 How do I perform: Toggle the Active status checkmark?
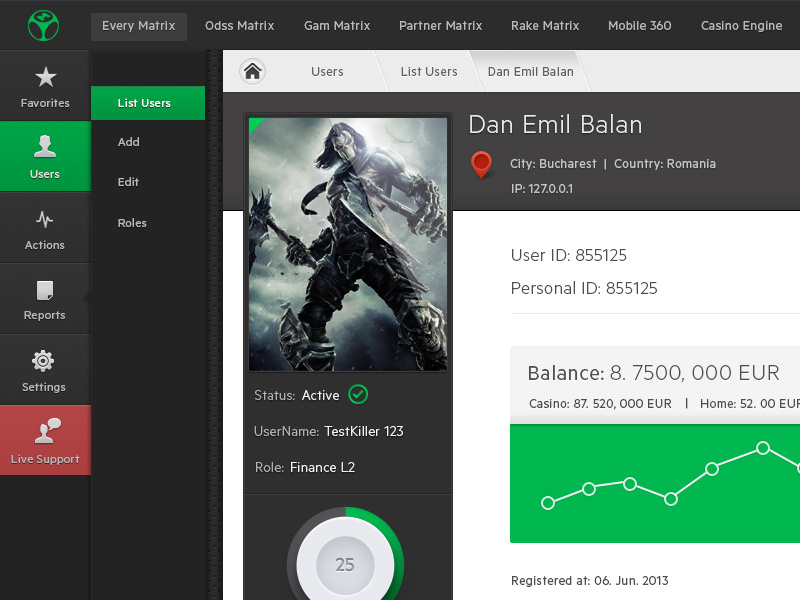coord(359,395)
